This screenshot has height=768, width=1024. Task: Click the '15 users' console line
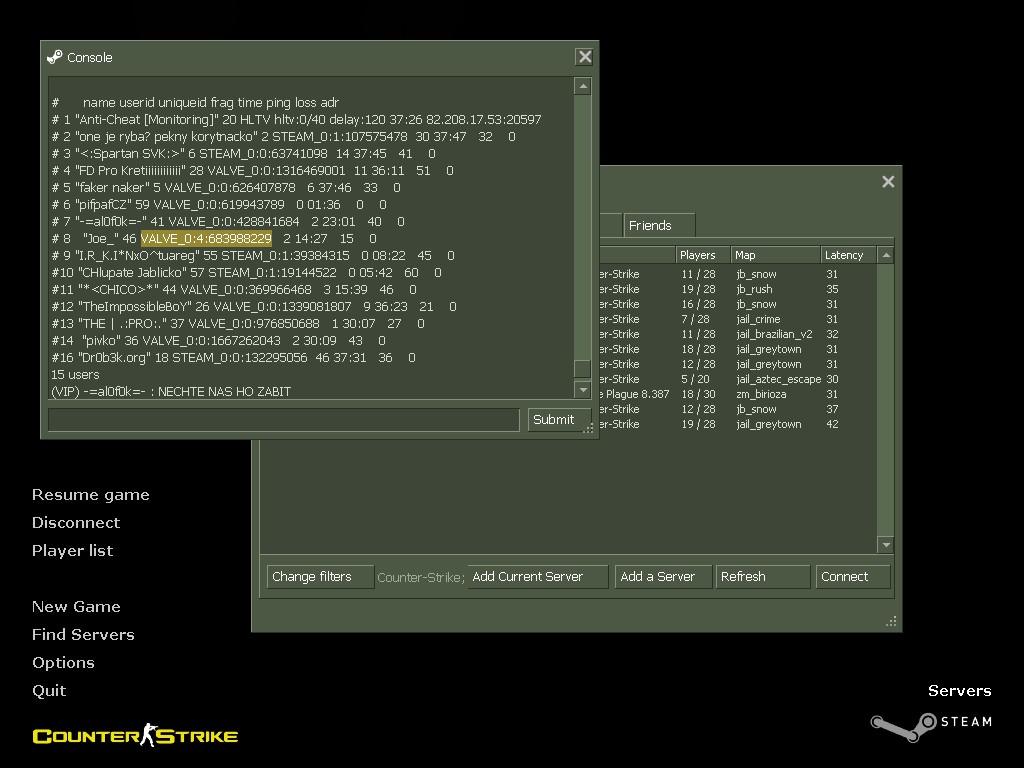[x=75, y=374]
